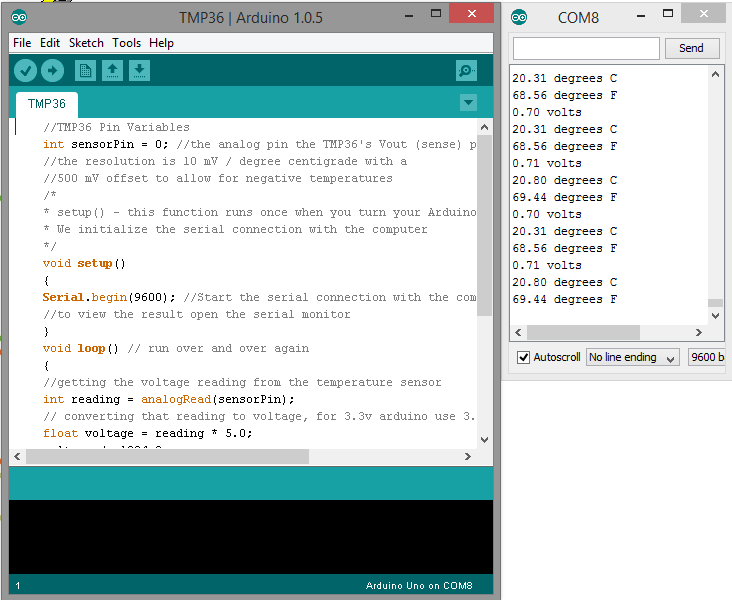Image resolution: width=732 pixels, height=600 pixels.
Task: Click the 'void loop()' code line
Action: click(176, 348)
